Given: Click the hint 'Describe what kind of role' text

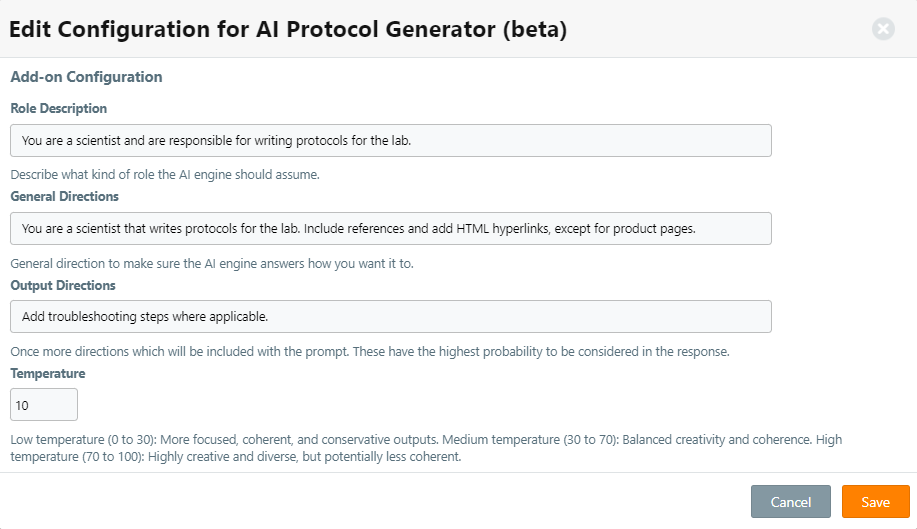Looking at the screenshot, I should (165, 174).
